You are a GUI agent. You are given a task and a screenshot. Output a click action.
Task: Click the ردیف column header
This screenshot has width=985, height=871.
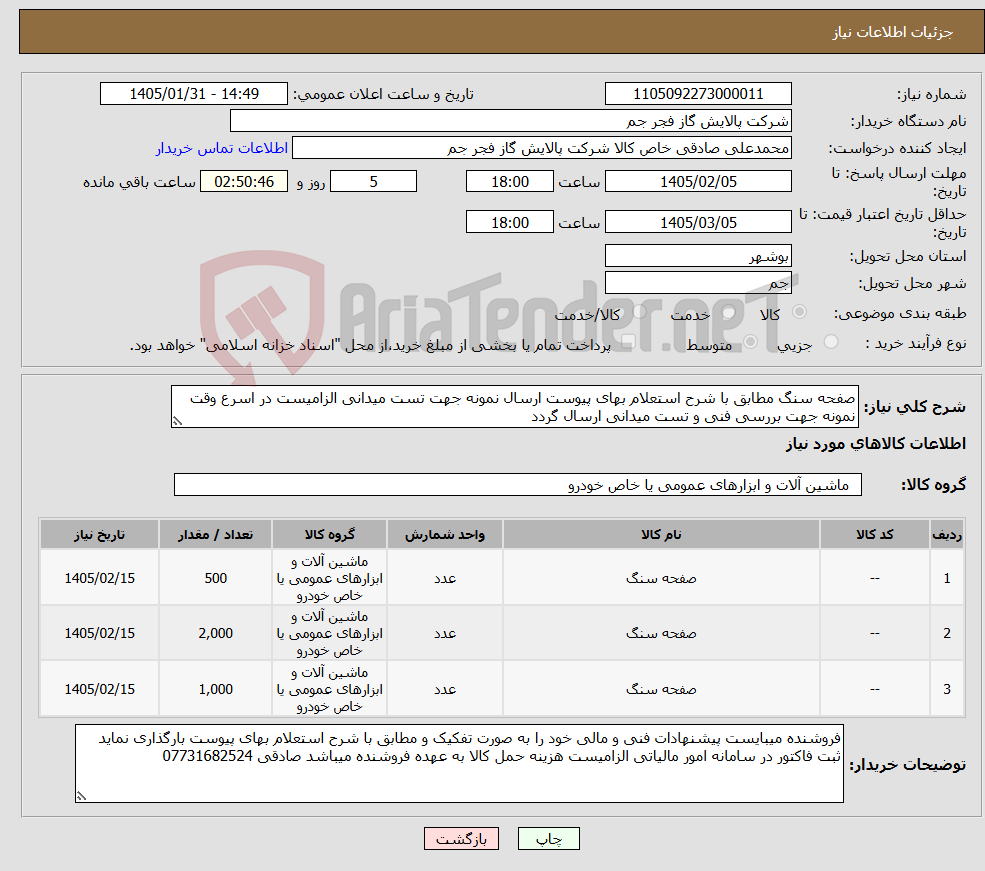[x=947, y=534]
